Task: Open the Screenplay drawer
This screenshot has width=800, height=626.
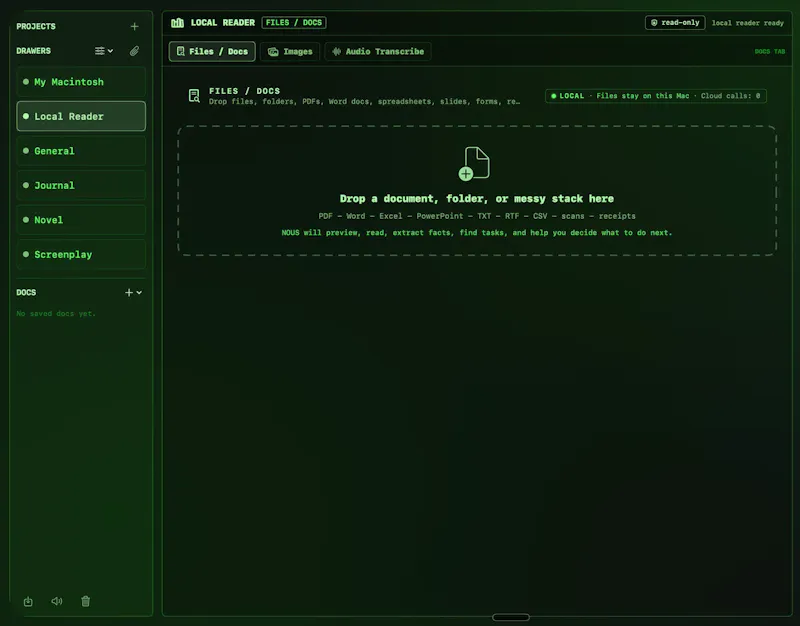Action: pos(81,254)
